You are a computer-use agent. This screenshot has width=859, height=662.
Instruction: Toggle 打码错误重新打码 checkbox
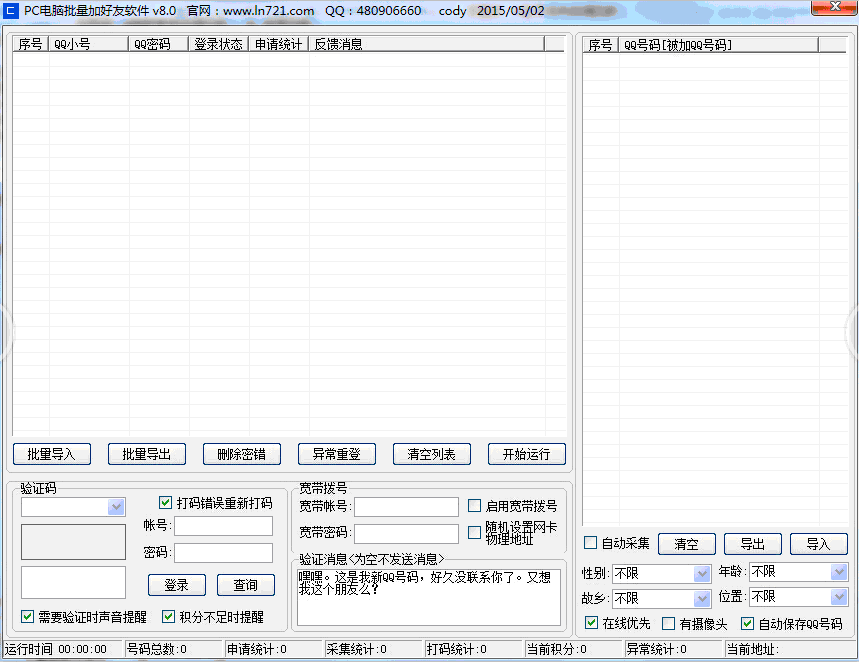coord(166,503)
